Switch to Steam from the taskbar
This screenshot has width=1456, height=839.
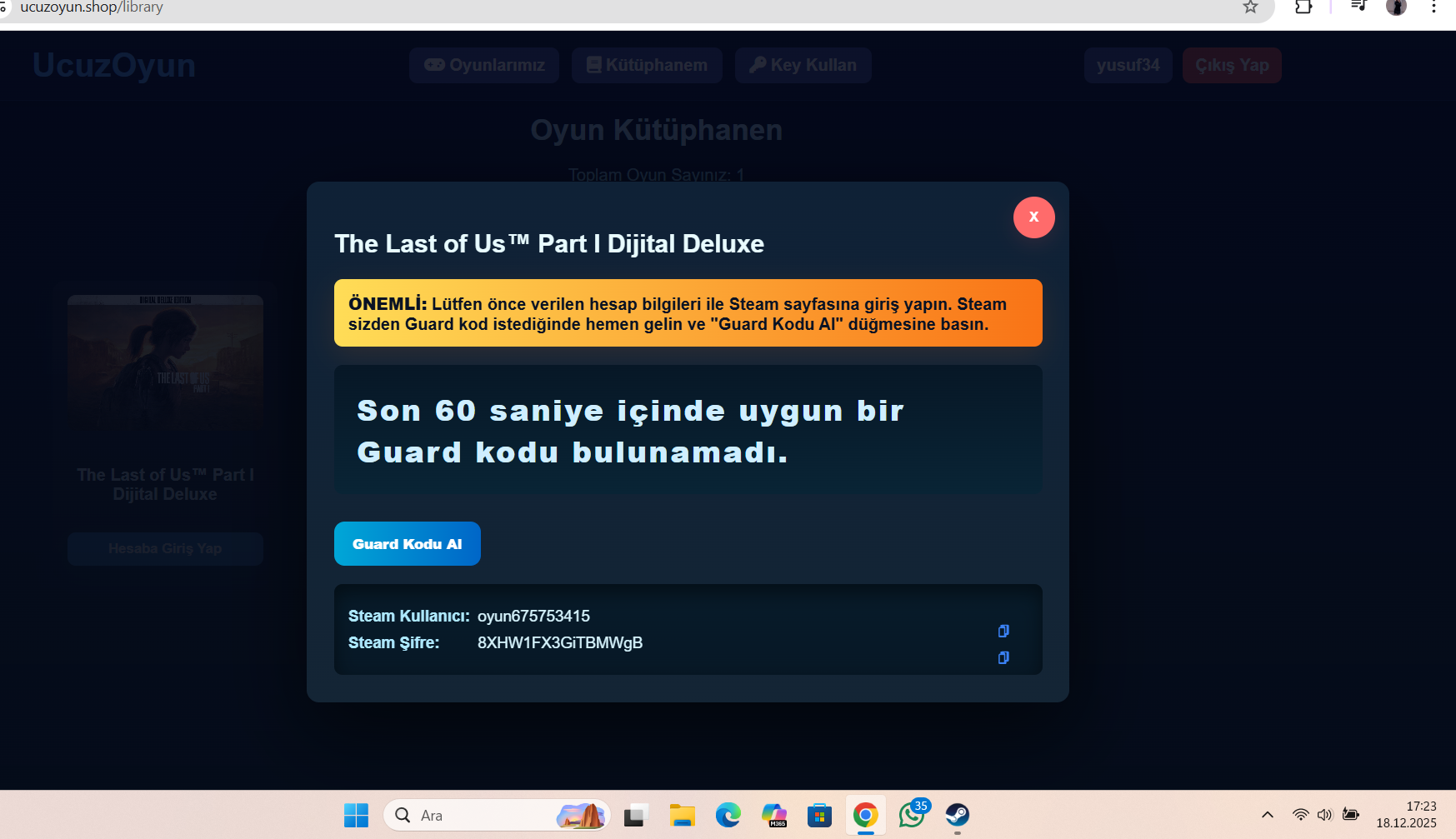(958, 815)
